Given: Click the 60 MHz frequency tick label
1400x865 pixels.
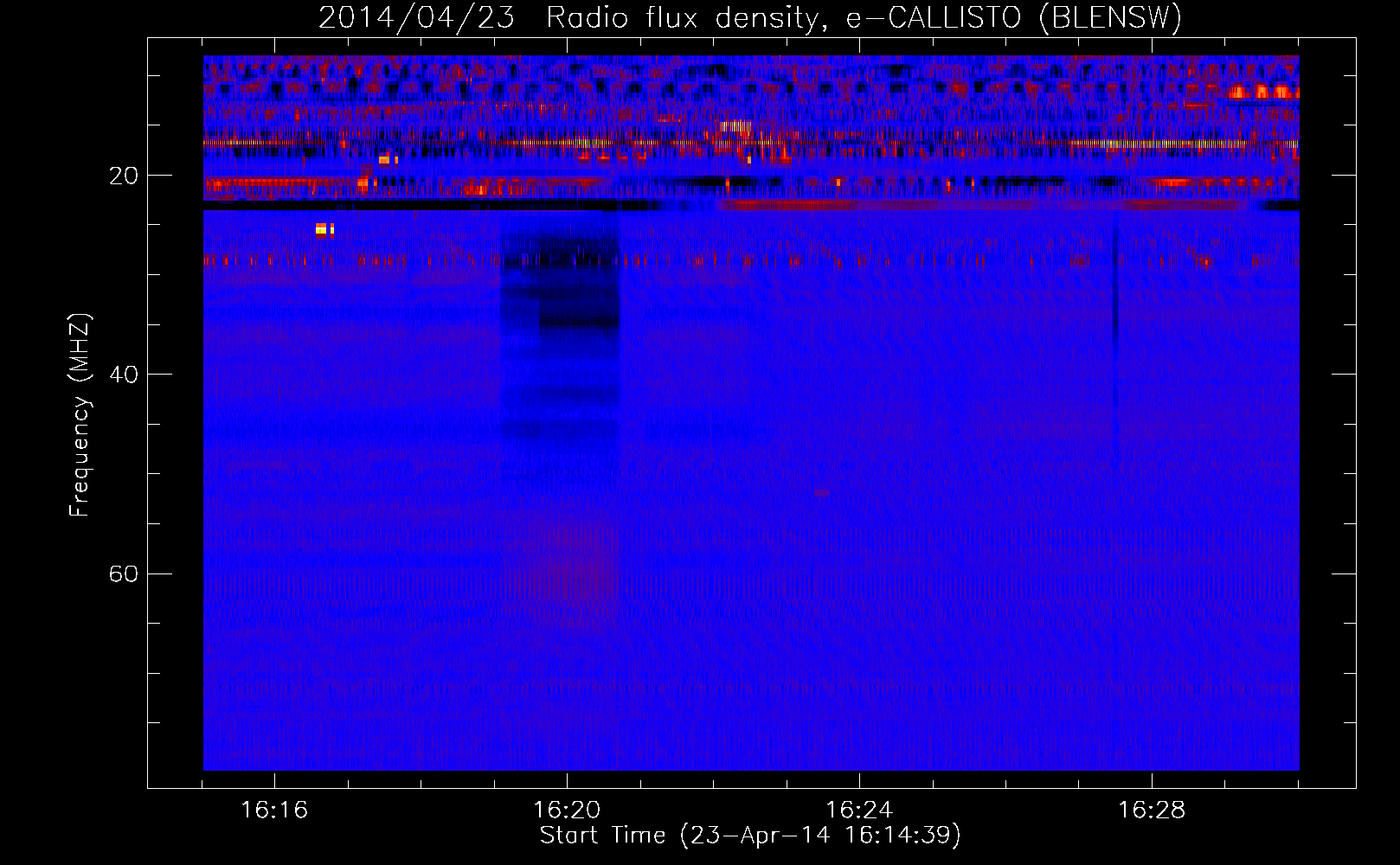Looking at the screenshot, I should pos(124,574).
